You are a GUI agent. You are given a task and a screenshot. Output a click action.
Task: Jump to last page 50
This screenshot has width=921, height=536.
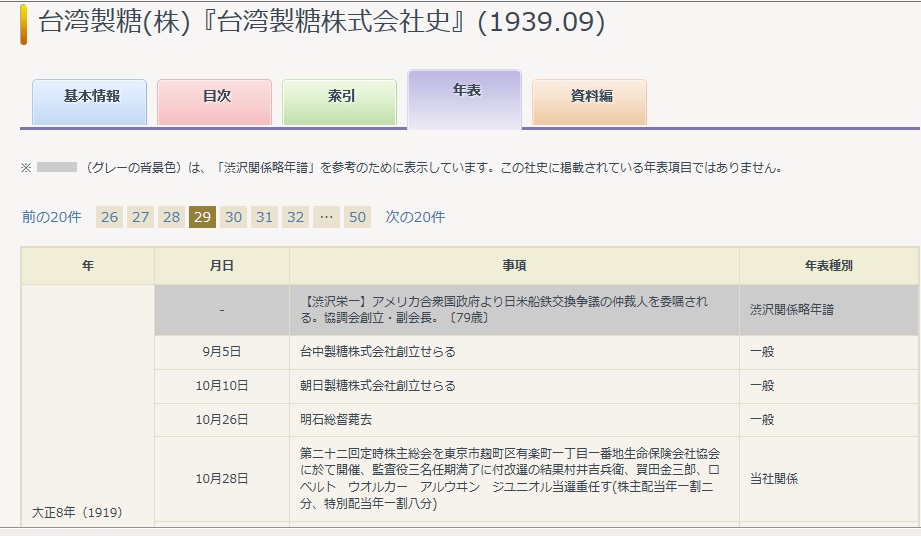pos(358,217)
